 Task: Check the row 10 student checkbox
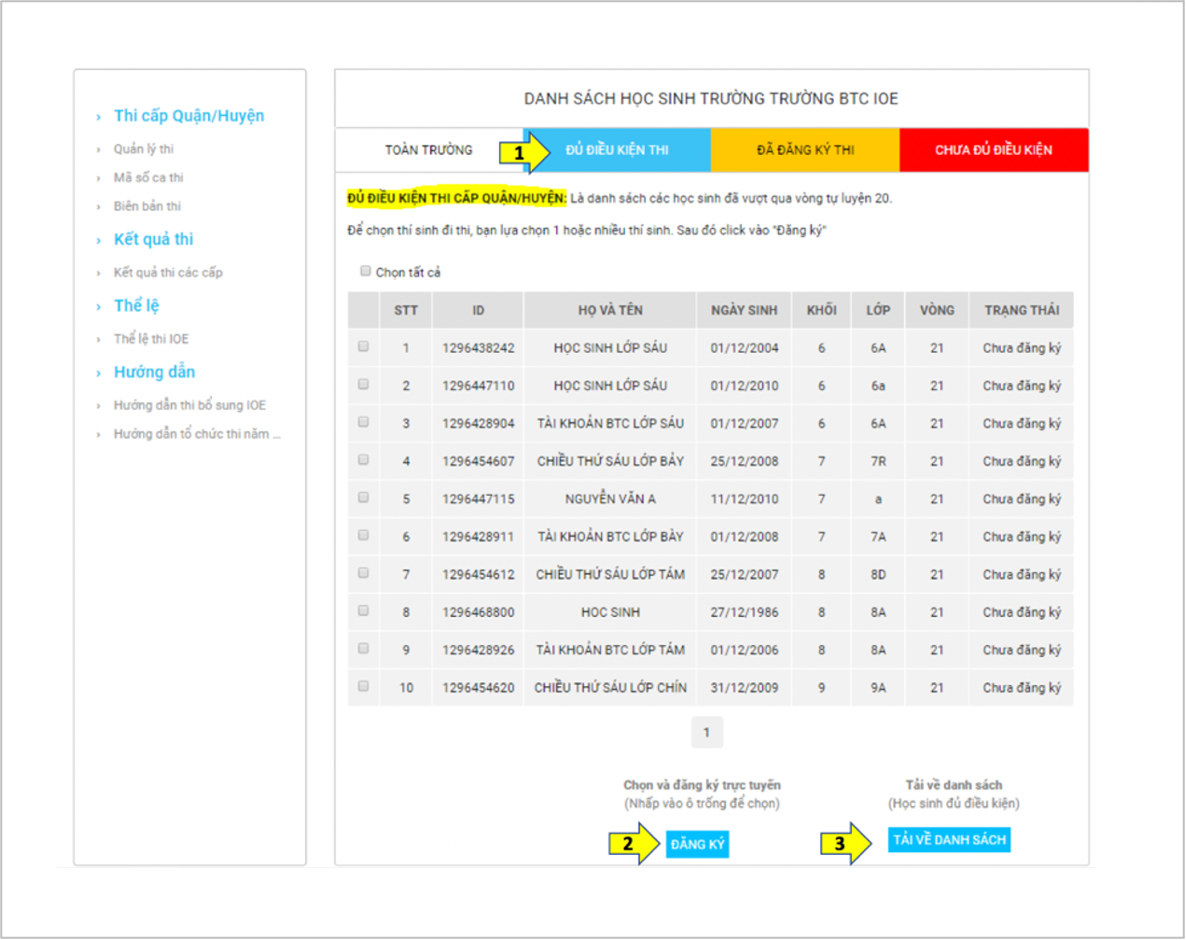363,687
